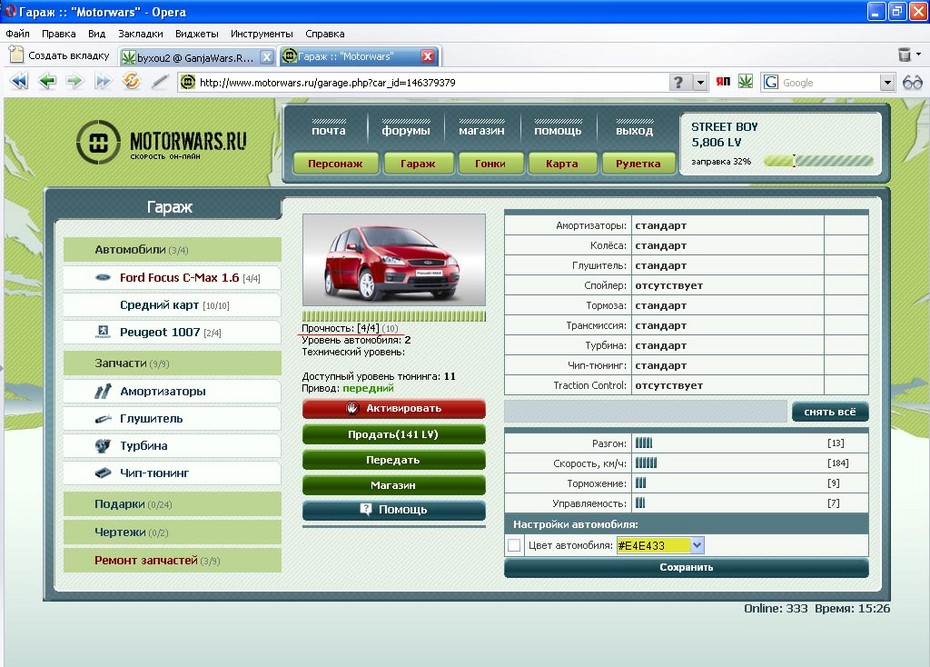
Task: Click the снять всё button
Action: coord(830,412)
